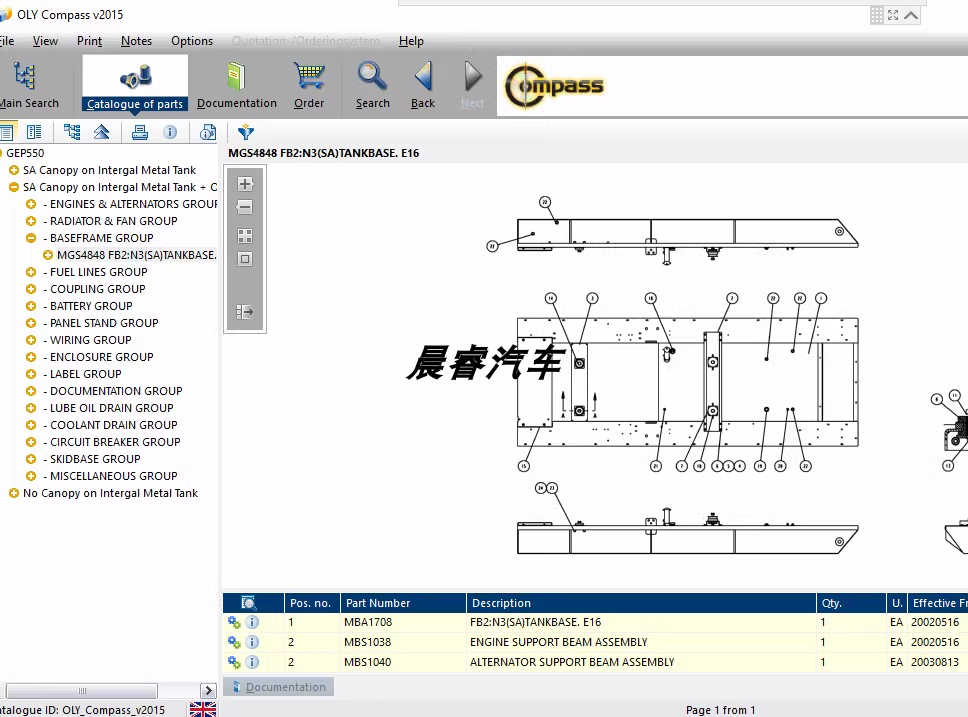Click the printer icon in the toolbar

pos(140,132)
